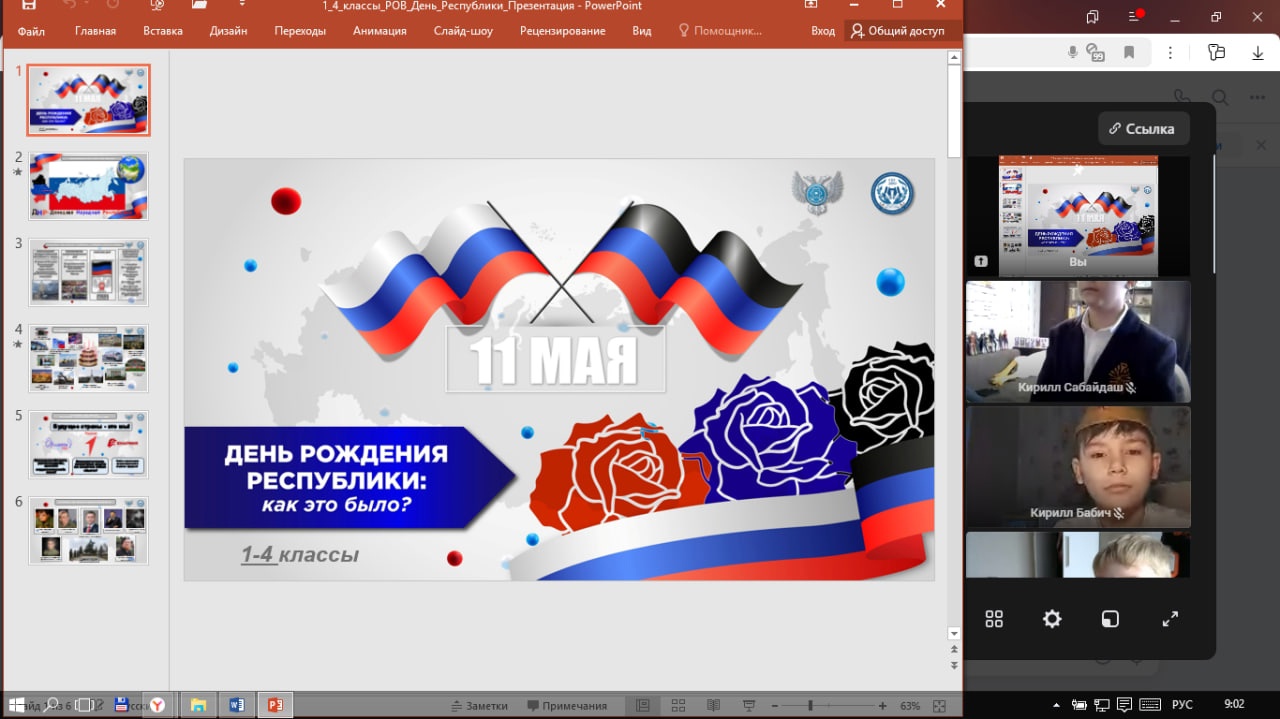
Task: Select slide 6 thumbnail with portraits
Action: click(x=88, y=530)
